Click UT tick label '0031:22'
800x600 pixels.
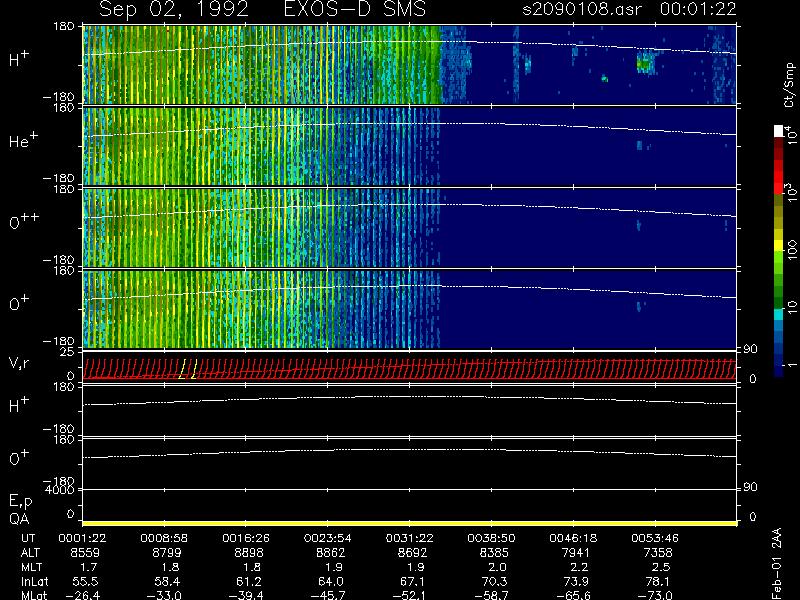[x=410, y=538]
